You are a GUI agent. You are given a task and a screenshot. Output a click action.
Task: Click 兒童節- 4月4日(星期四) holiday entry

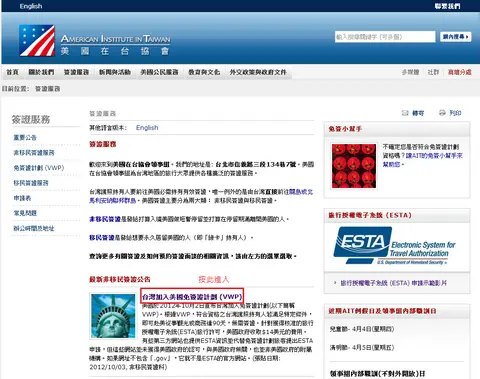(362, 329)
